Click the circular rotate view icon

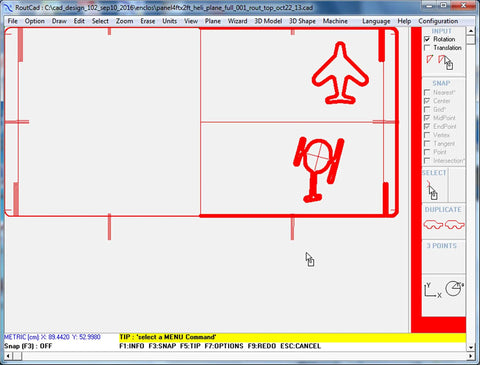(455, 288)
